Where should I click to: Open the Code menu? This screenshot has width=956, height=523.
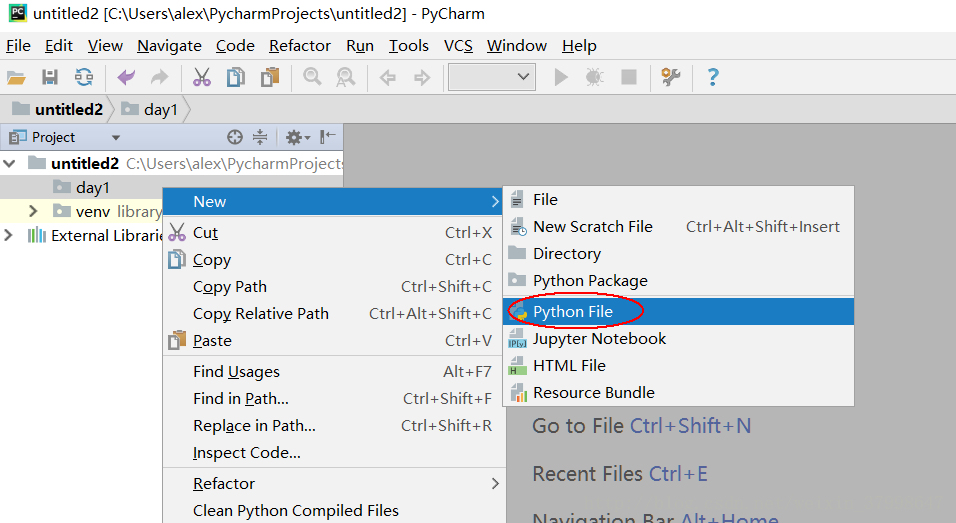click(x=235, y=46)
